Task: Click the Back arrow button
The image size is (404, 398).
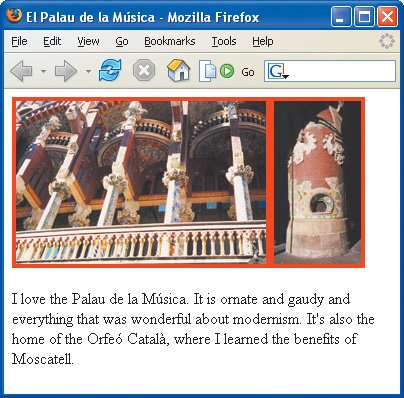Action: tap(22, 71)
